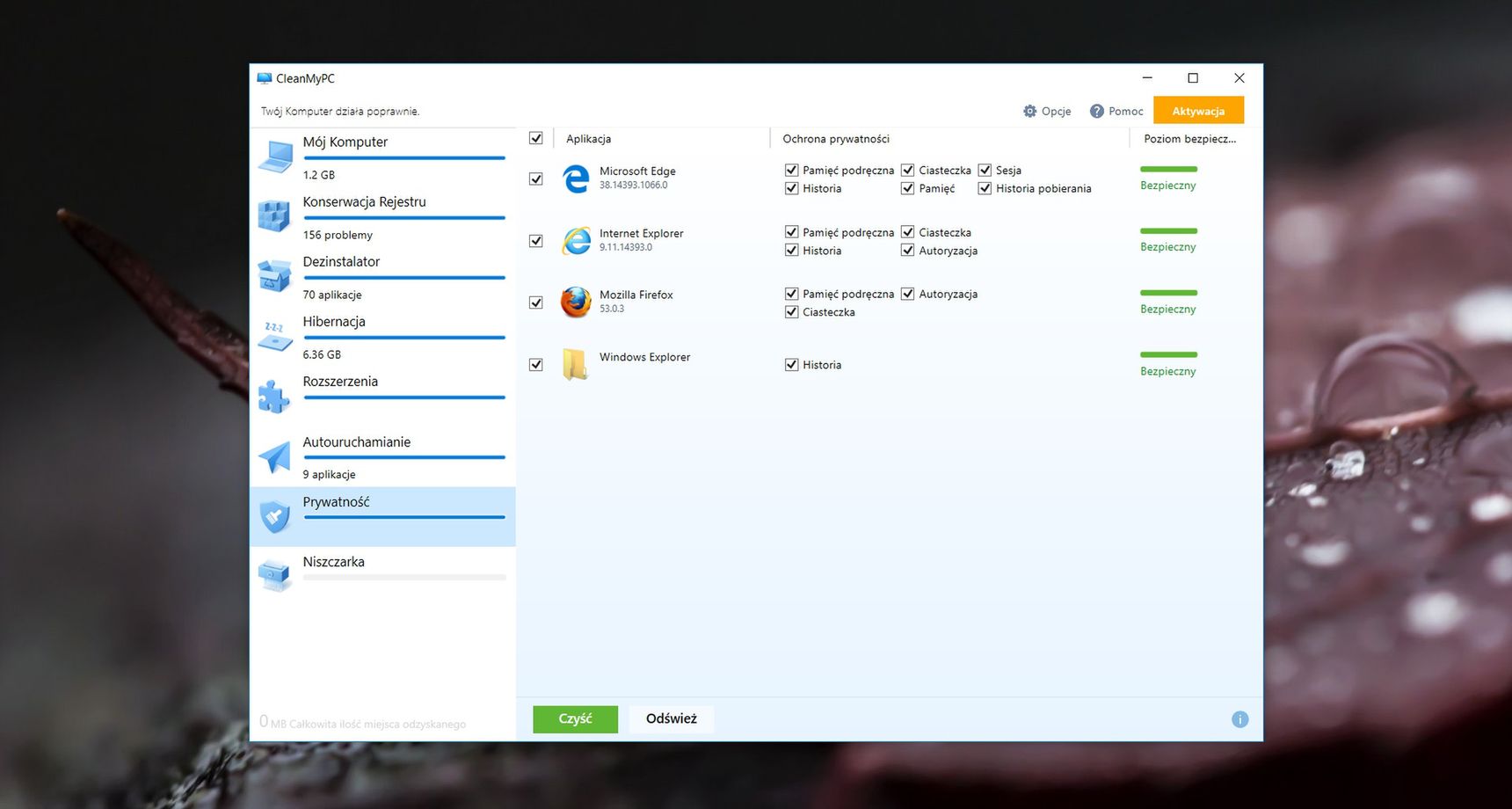The height and width of the screenshot is (809, 1512).
Task: Click the Pomoc question mark icon
Action: tap(1097, 111)
